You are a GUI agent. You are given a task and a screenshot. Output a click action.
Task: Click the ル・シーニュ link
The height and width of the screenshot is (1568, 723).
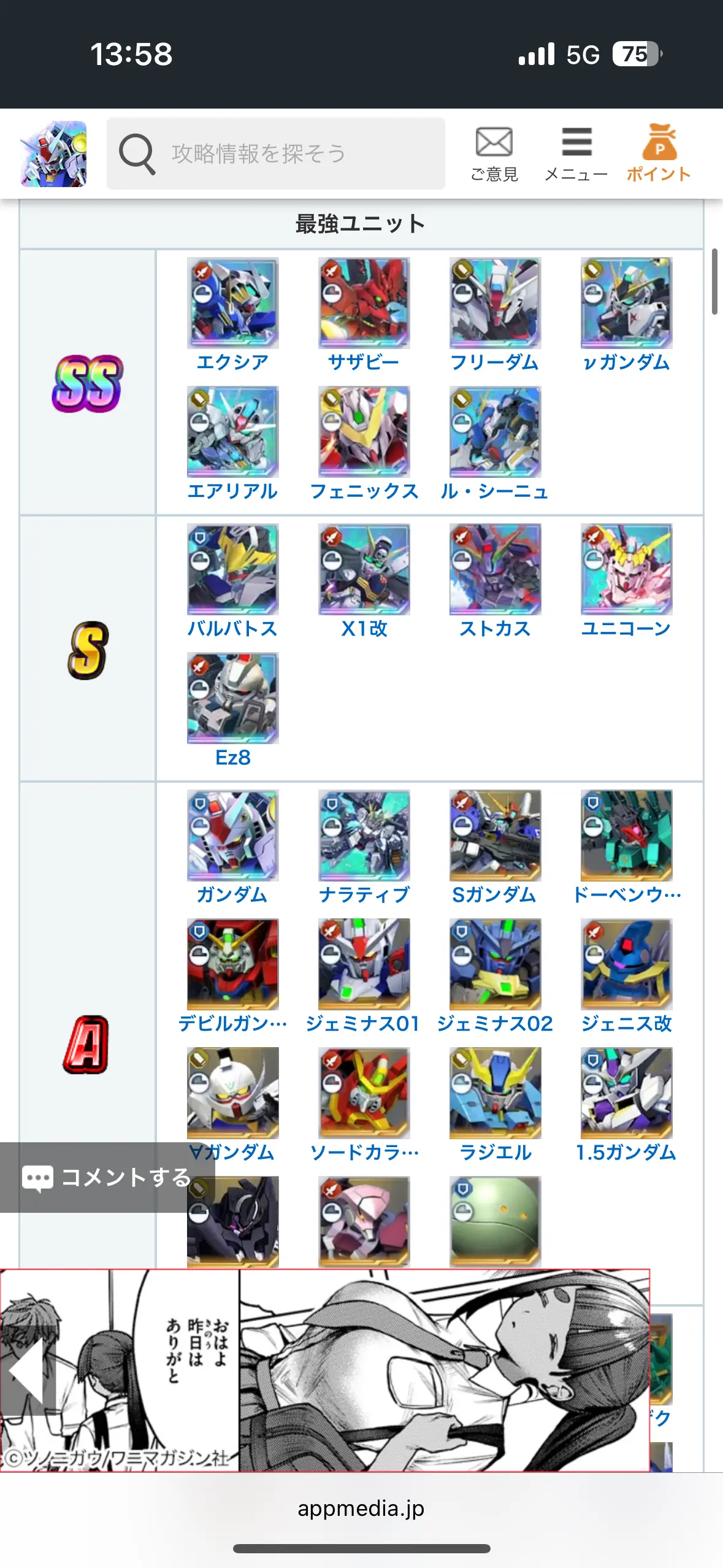[495, 491]
